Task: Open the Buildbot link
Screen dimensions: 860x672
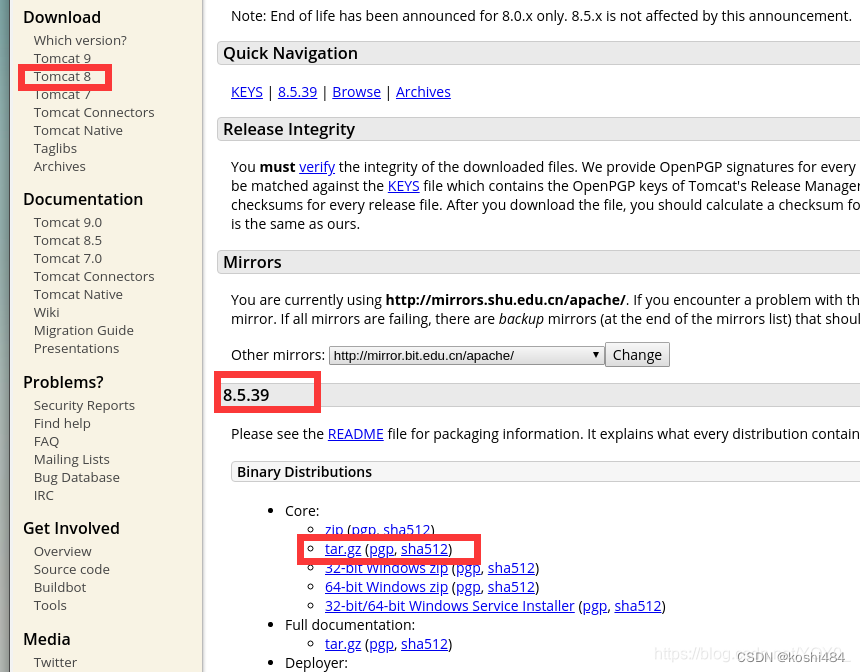Action: [x=60, y=588]
